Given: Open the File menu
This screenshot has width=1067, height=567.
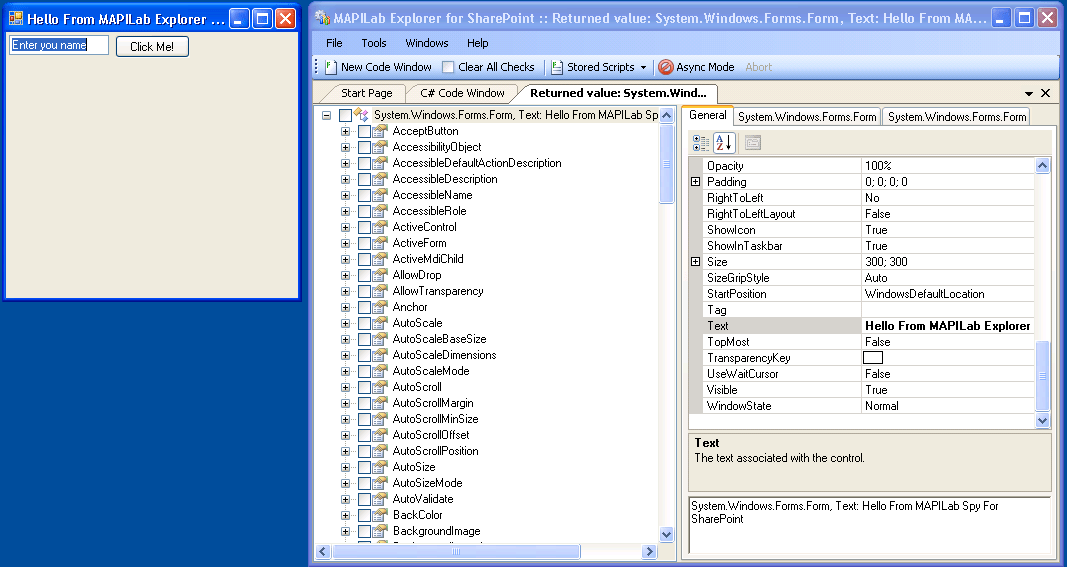Looking at the screenshot, I should pyautogui.click(x=334, y=43).
